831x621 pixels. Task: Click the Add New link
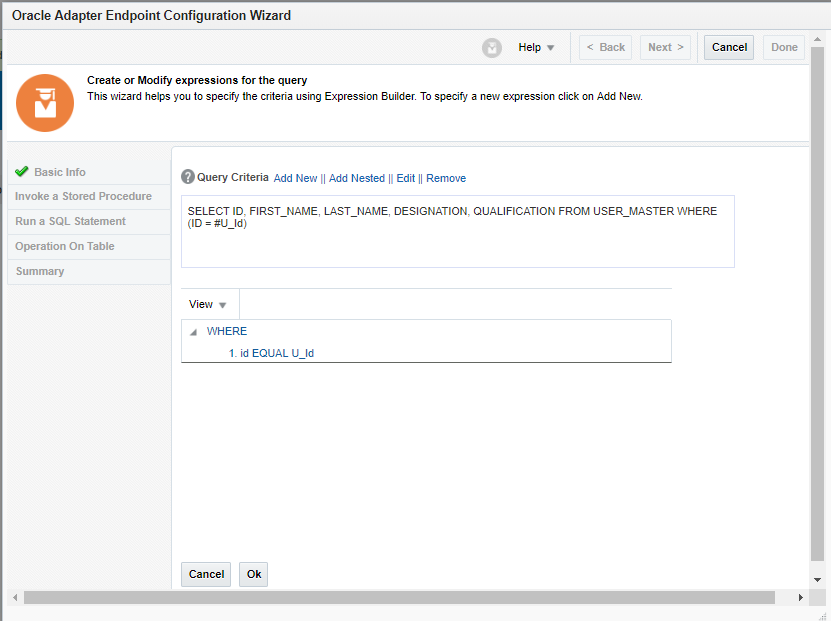click(x=295, y=178)
